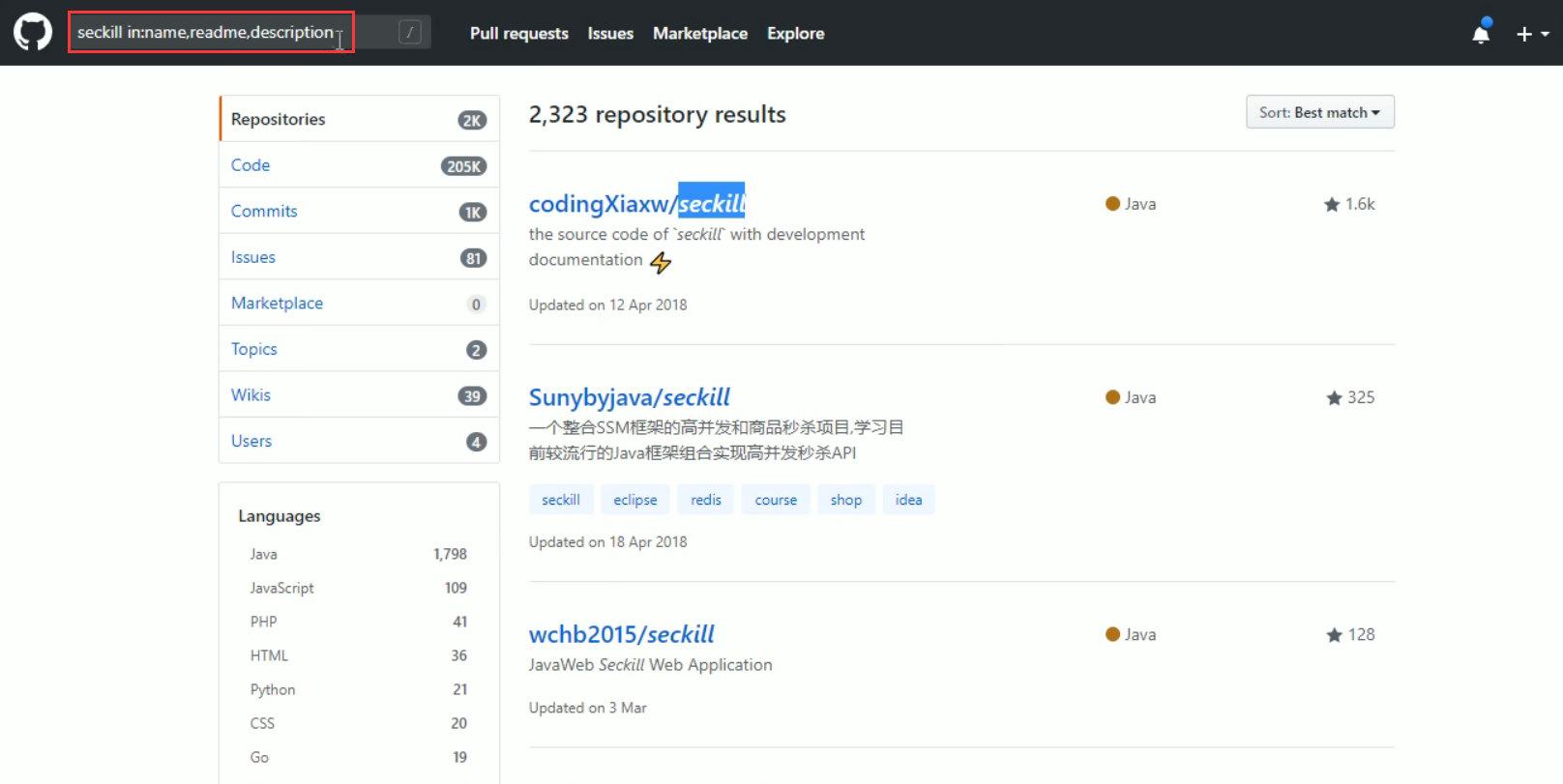This screenshot has height=784, width=1563.
Task: Filter results by Python language
Action: (x=358, y=689)
